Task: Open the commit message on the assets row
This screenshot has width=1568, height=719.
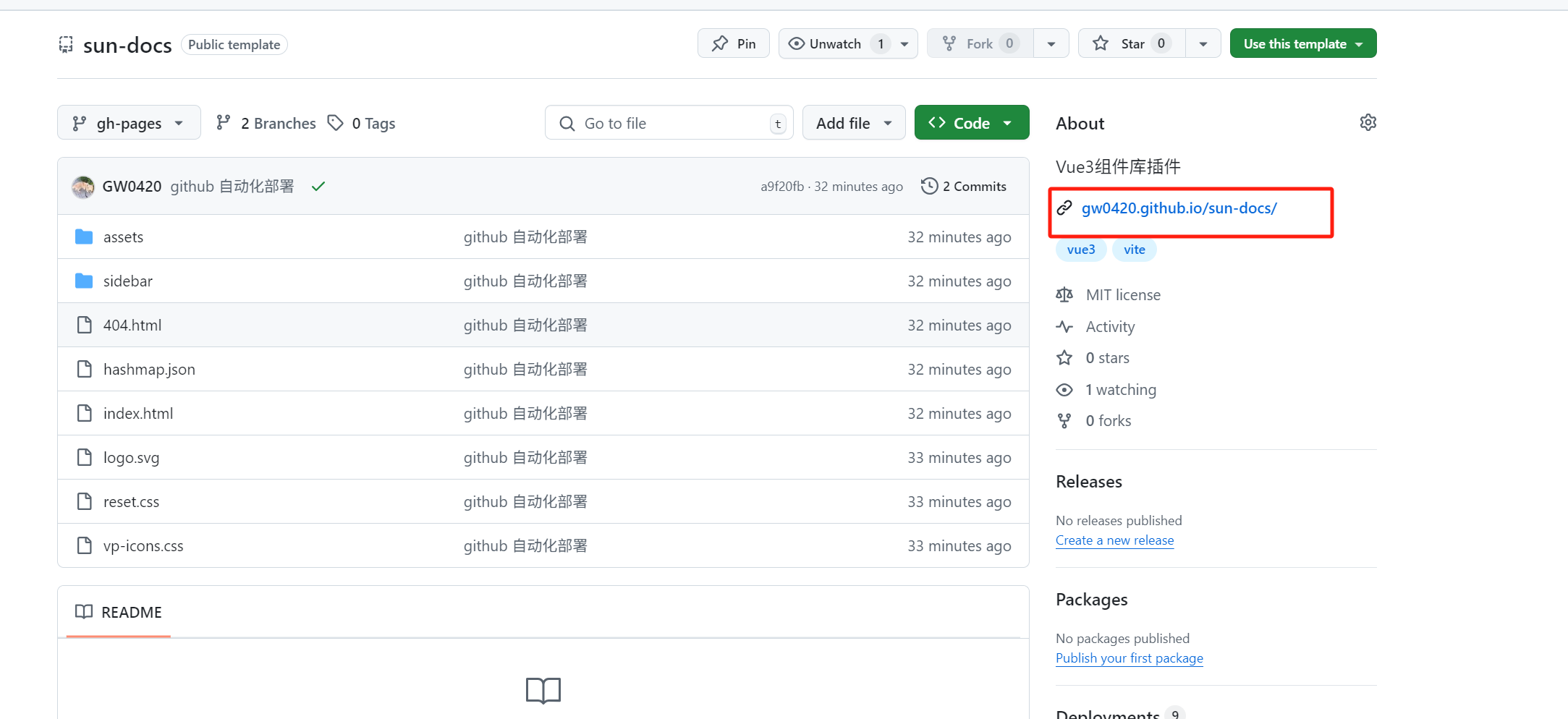Action: point(525,237)
